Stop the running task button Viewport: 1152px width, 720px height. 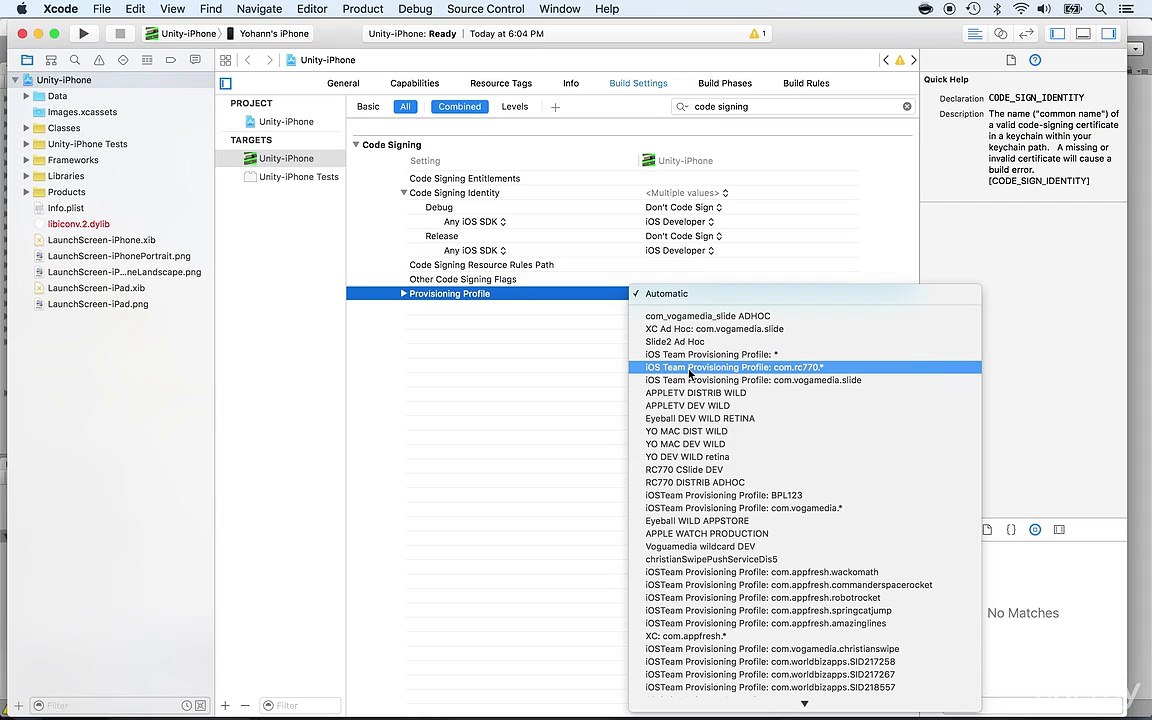[x=120, y=34]
